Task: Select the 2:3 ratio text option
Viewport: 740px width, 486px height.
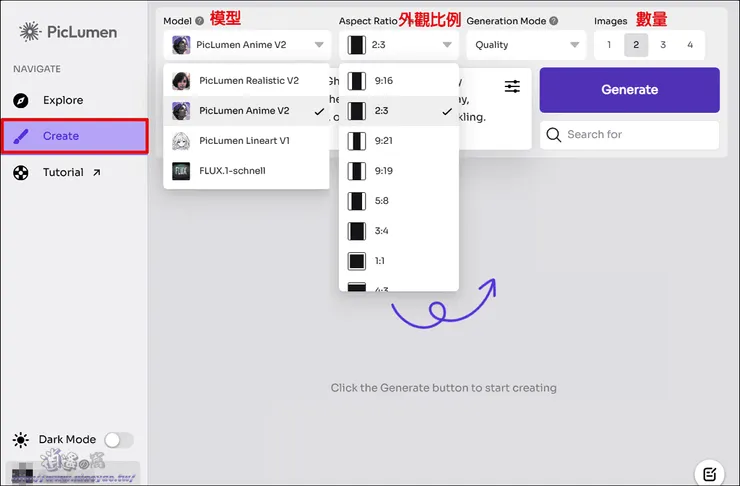Action: 381,111
